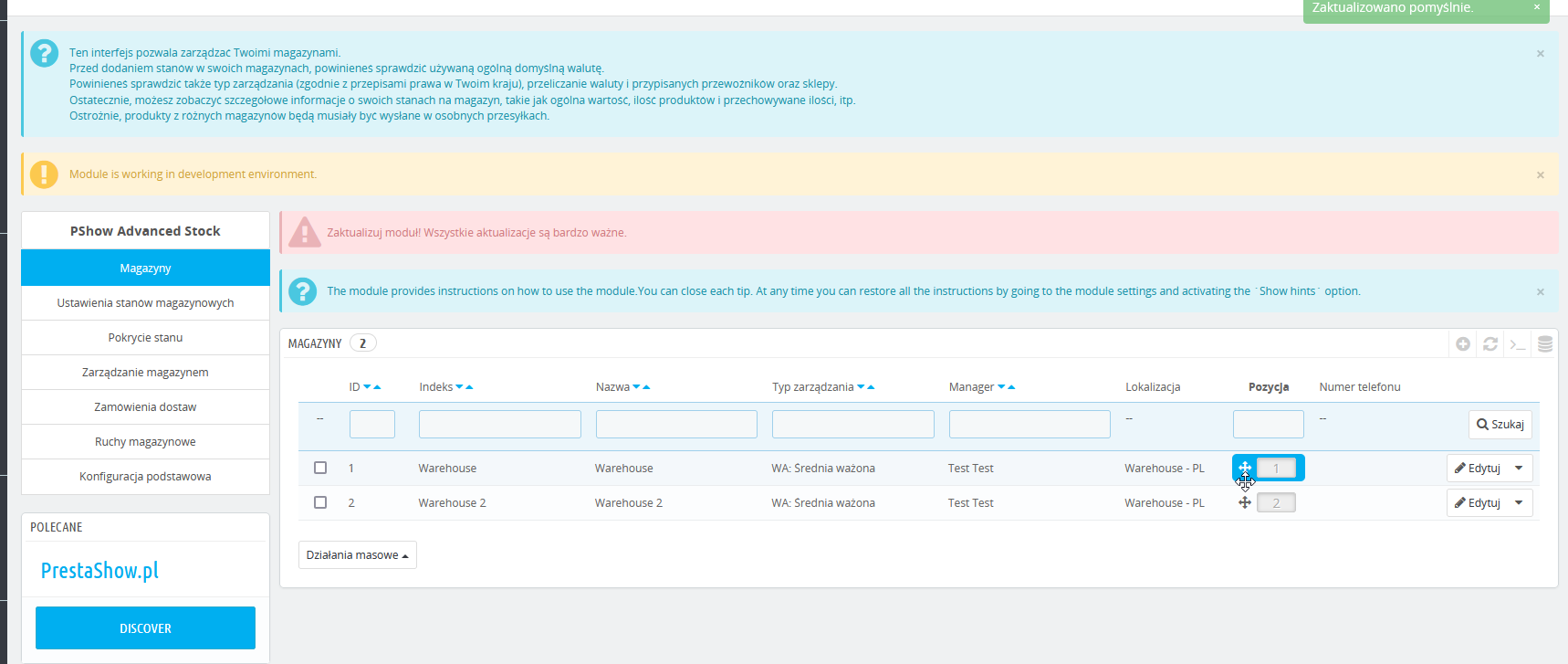Sort ID column ascending with up arrow
Screen dimensions: 1568x664
point(378,387)
